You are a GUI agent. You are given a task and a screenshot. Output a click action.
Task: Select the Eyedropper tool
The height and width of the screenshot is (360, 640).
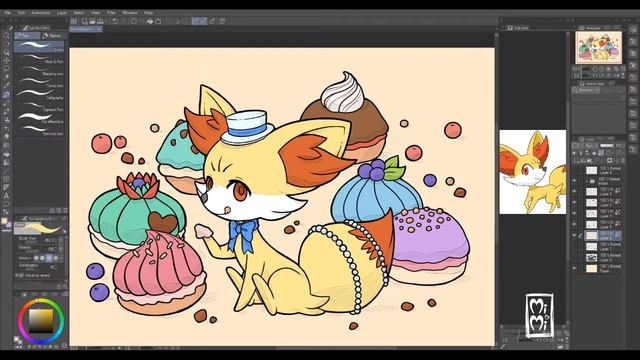[6, 85]
